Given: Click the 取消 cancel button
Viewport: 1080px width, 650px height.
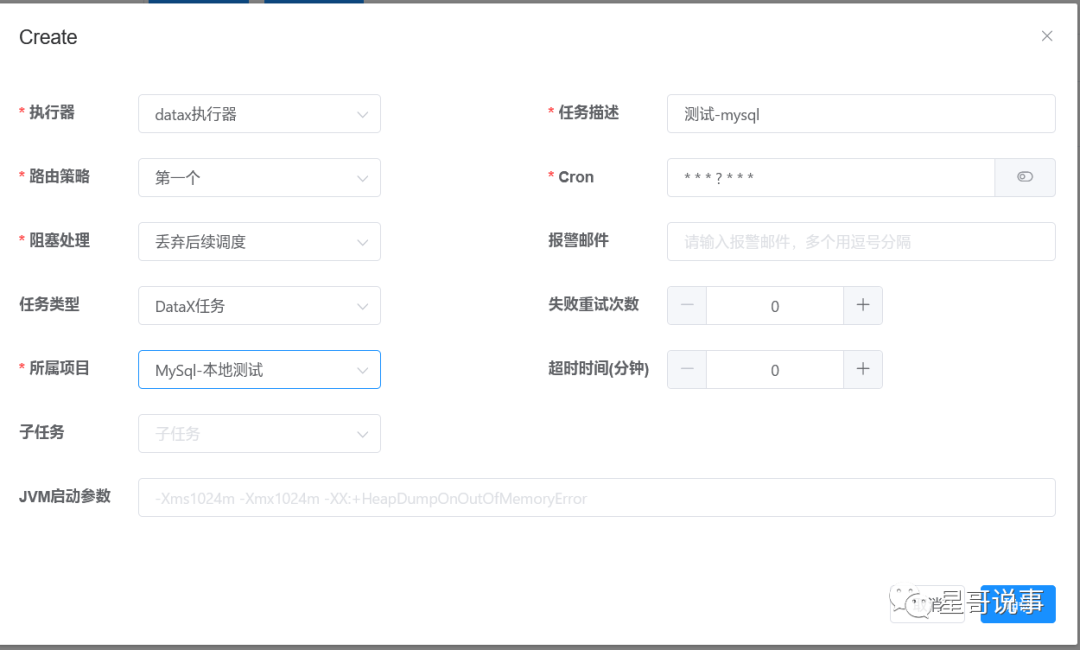Looking at the screenshot, I should pos(927,604).
